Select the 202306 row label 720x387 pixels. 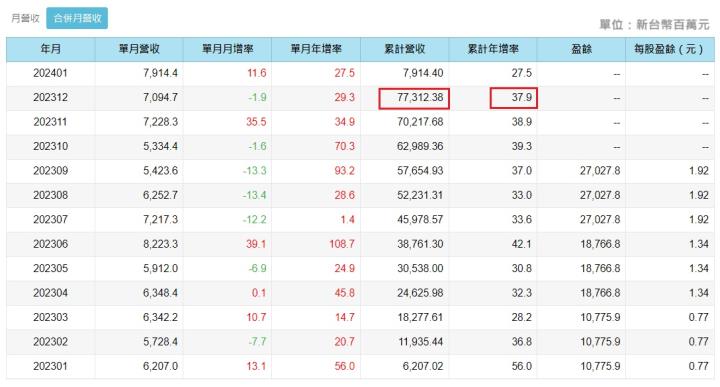tap(51, 244)
